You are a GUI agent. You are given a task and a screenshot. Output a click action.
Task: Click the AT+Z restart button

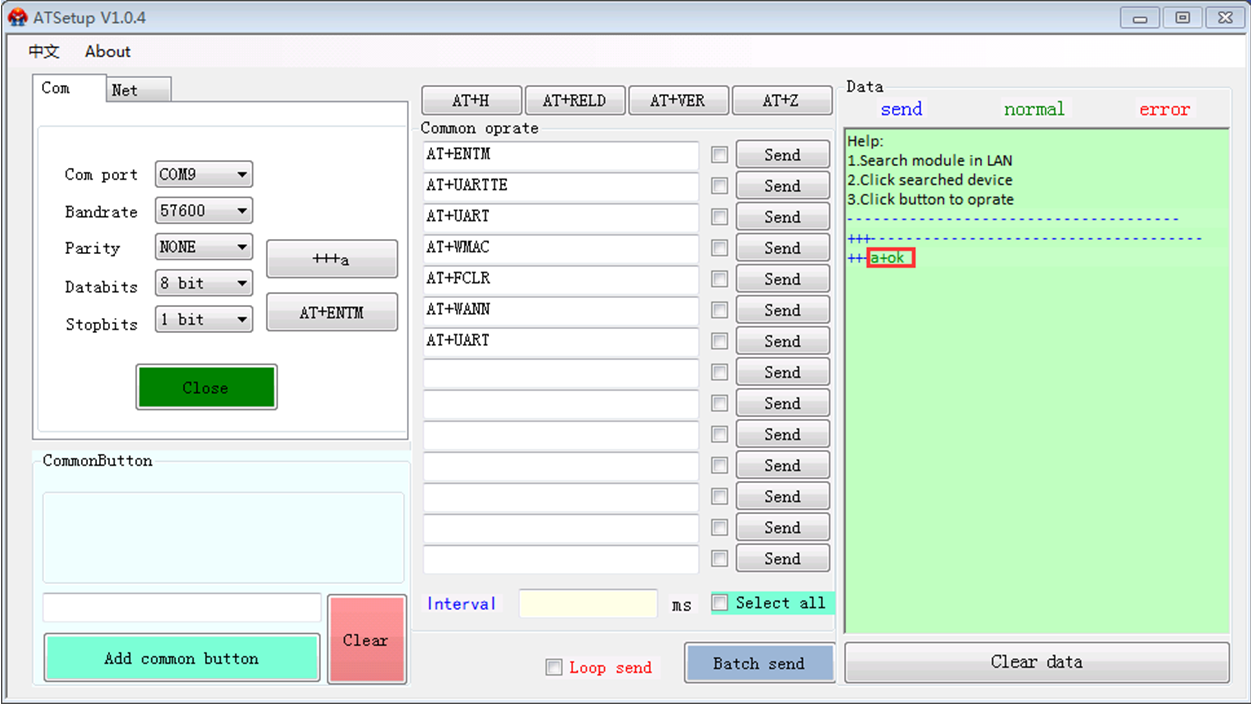coord(781,101)
